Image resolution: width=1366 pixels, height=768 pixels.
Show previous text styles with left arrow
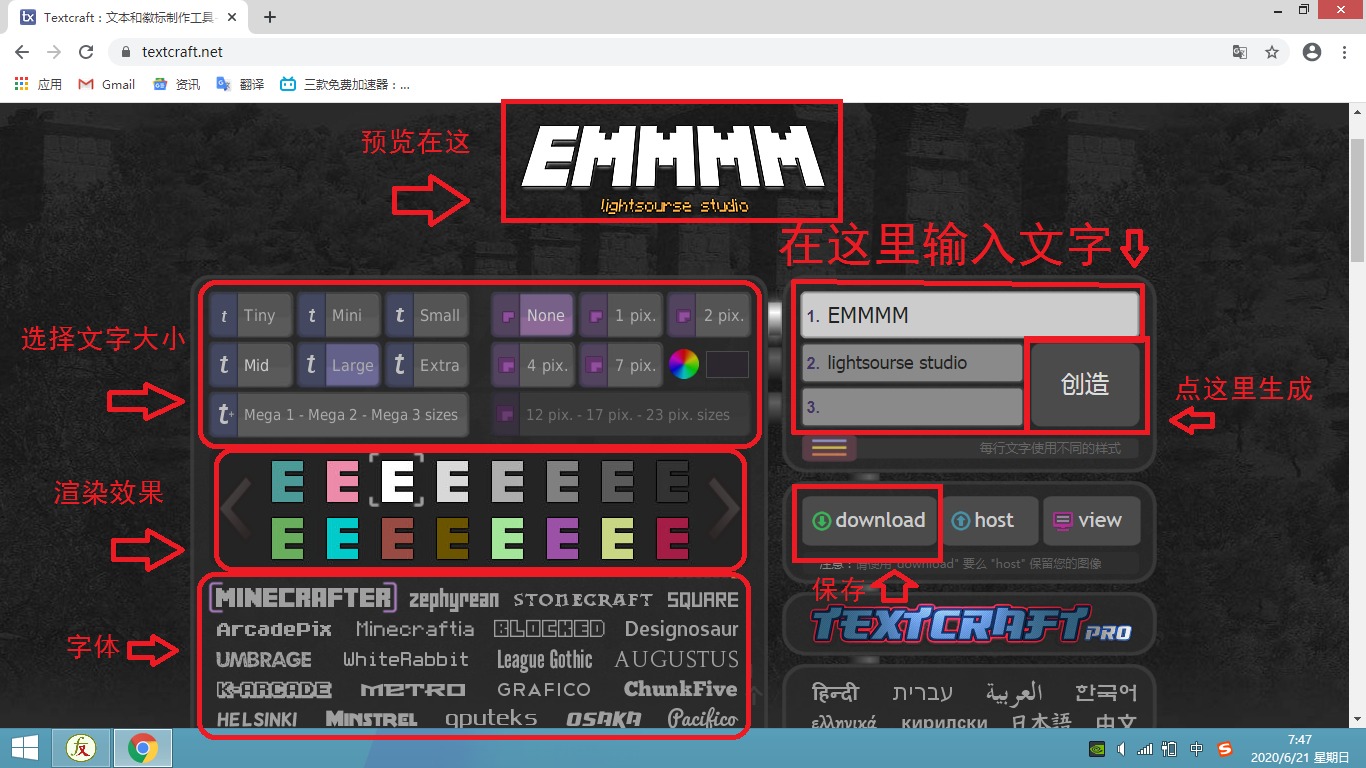pos(236,509)
